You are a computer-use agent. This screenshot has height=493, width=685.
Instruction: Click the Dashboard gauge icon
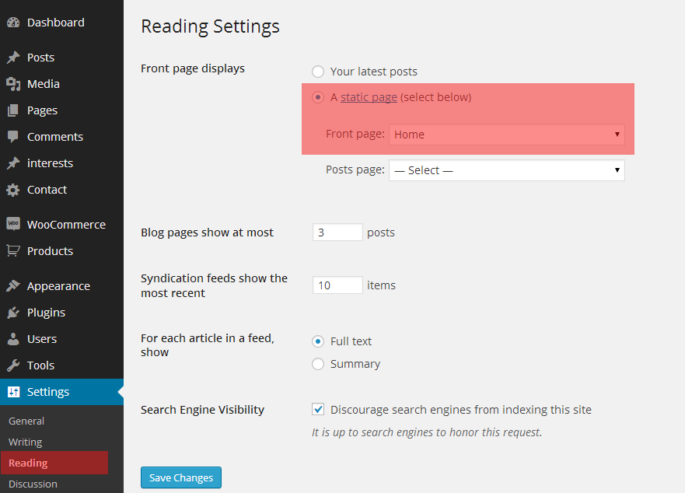pos(13,22)
